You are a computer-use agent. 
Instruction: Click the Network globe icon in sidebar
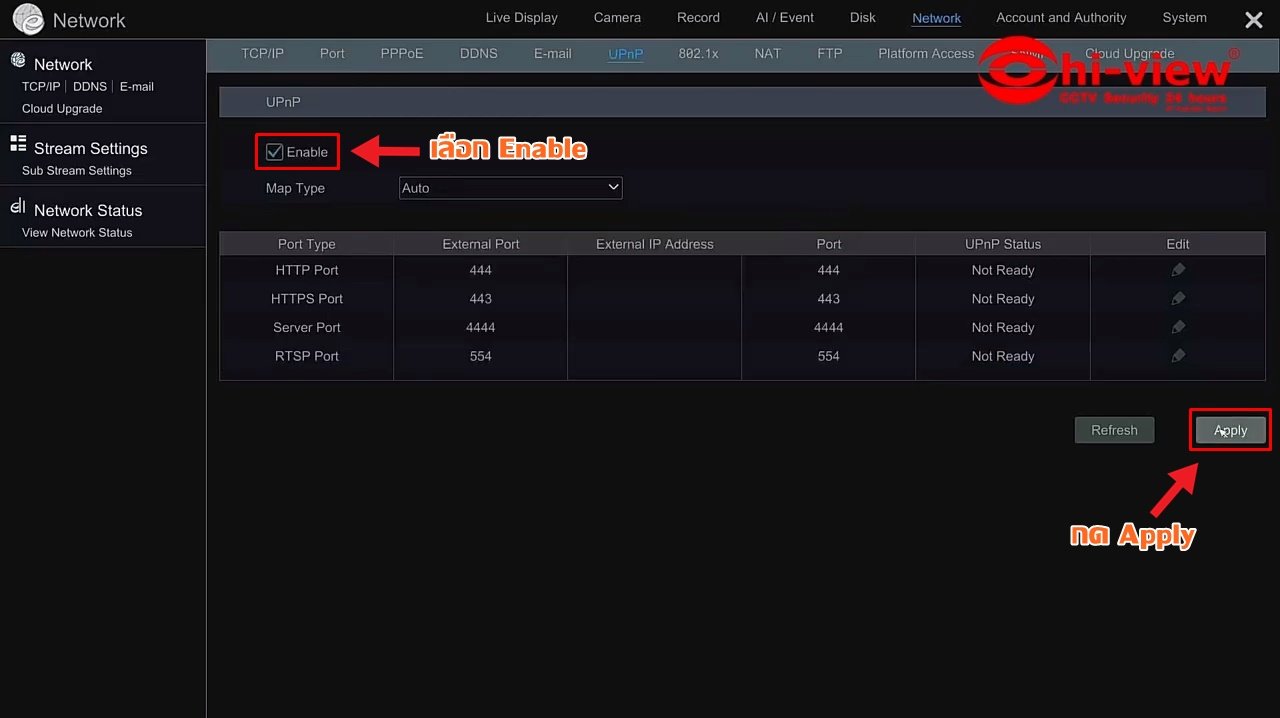pos(18,62)
